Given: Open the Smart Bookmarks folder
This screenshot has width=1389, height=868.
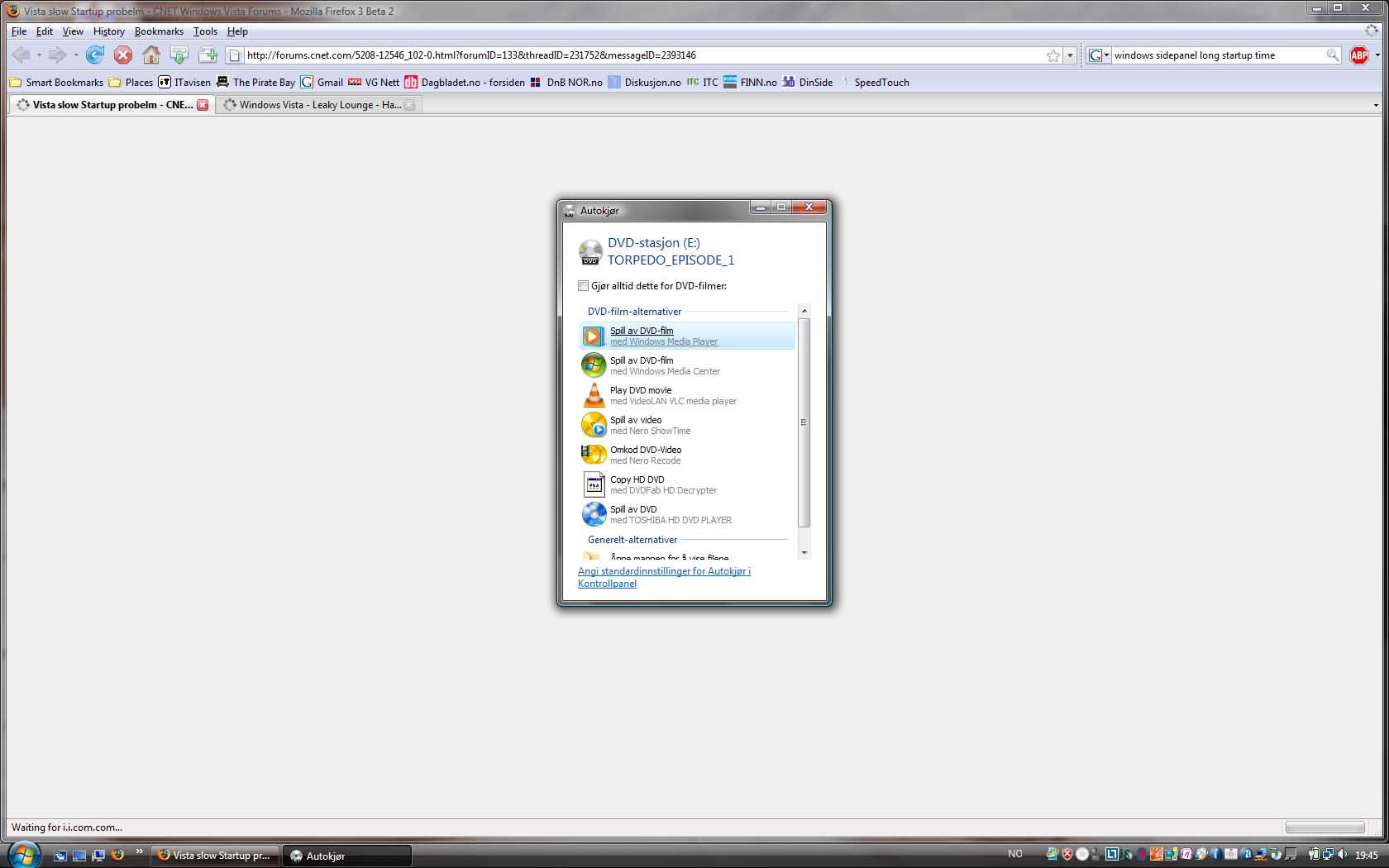Looking at the screenshot, I should click(x=56, y=82).
